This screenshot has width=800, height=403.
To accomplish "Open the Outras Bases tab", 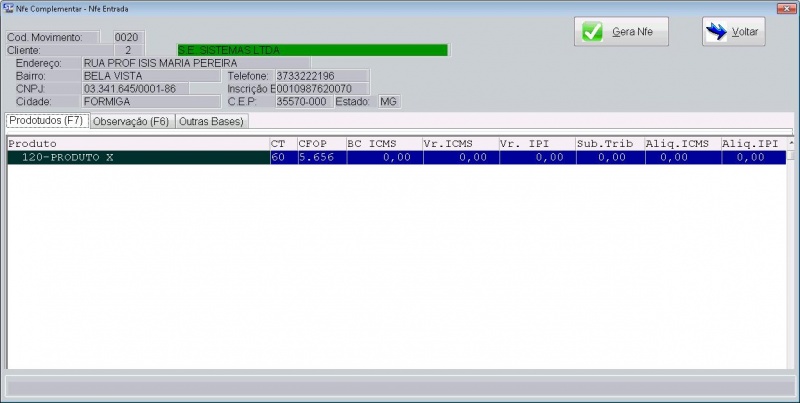I will coord(210,121).
